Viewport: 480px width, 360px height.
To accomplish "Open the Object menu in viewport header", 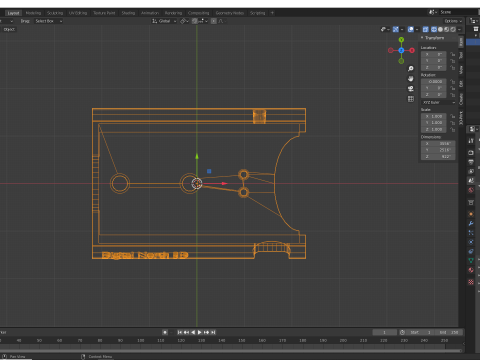I will (x=9, y=29).
